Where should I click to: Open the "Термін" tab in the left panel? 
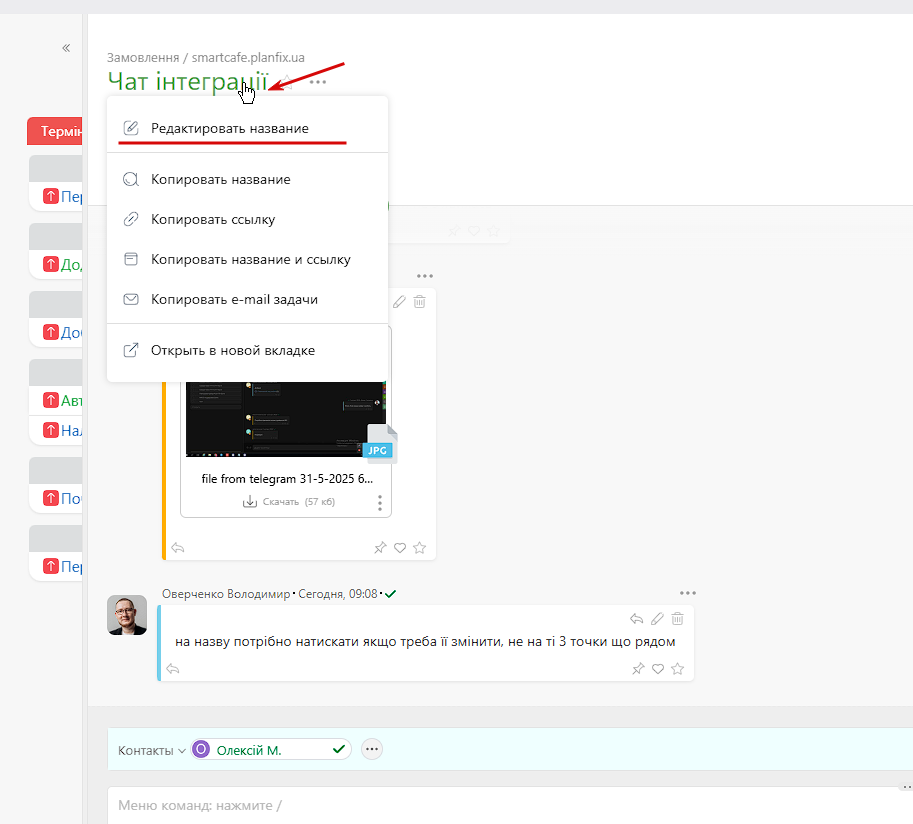(x=55, y=131)
